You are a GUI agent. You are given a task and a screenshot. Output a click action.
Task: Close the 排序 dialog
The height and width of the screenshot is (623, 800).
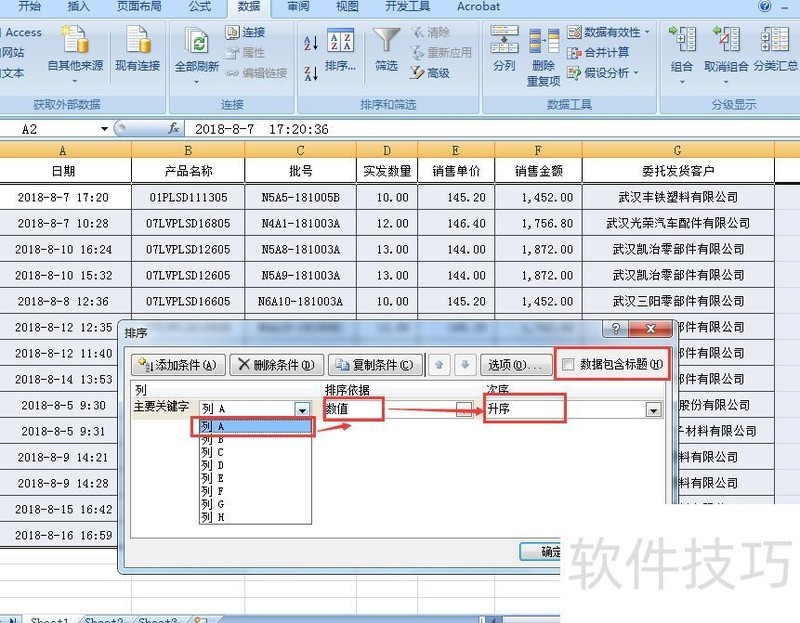tap(651, 329)
